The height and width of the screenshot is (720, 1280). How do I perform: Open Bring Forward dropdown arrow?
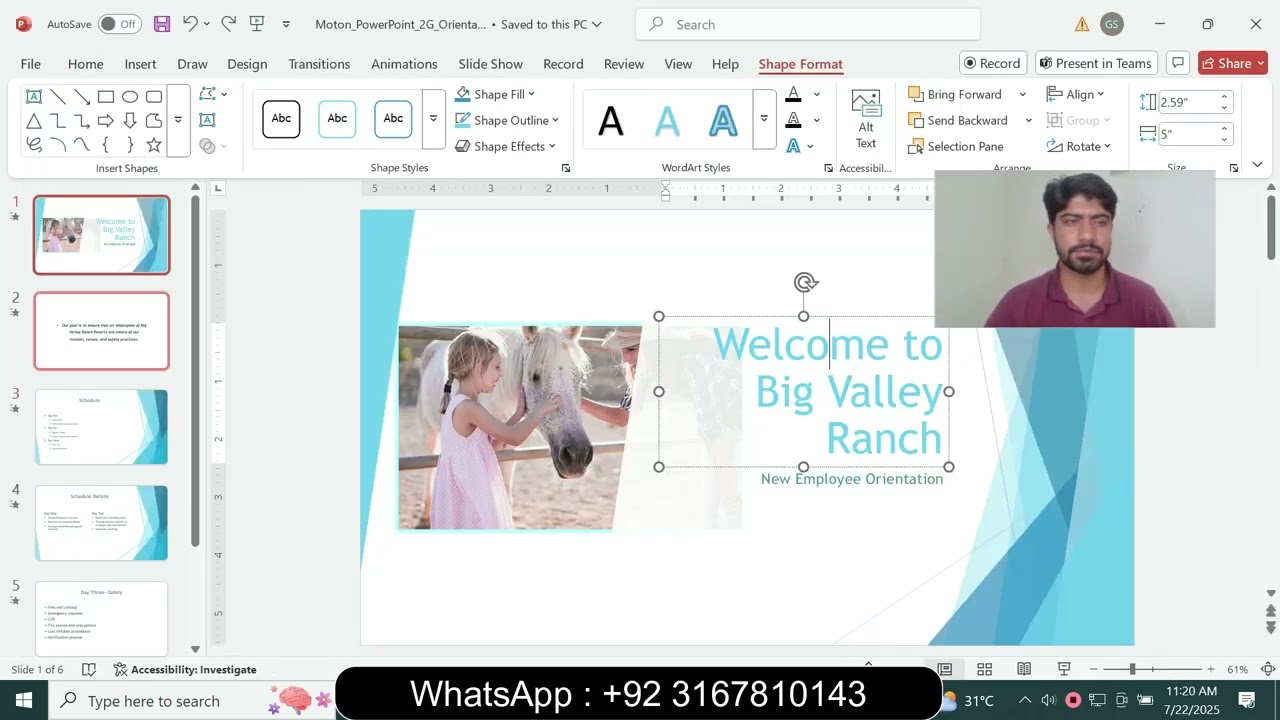(1022, 94)
